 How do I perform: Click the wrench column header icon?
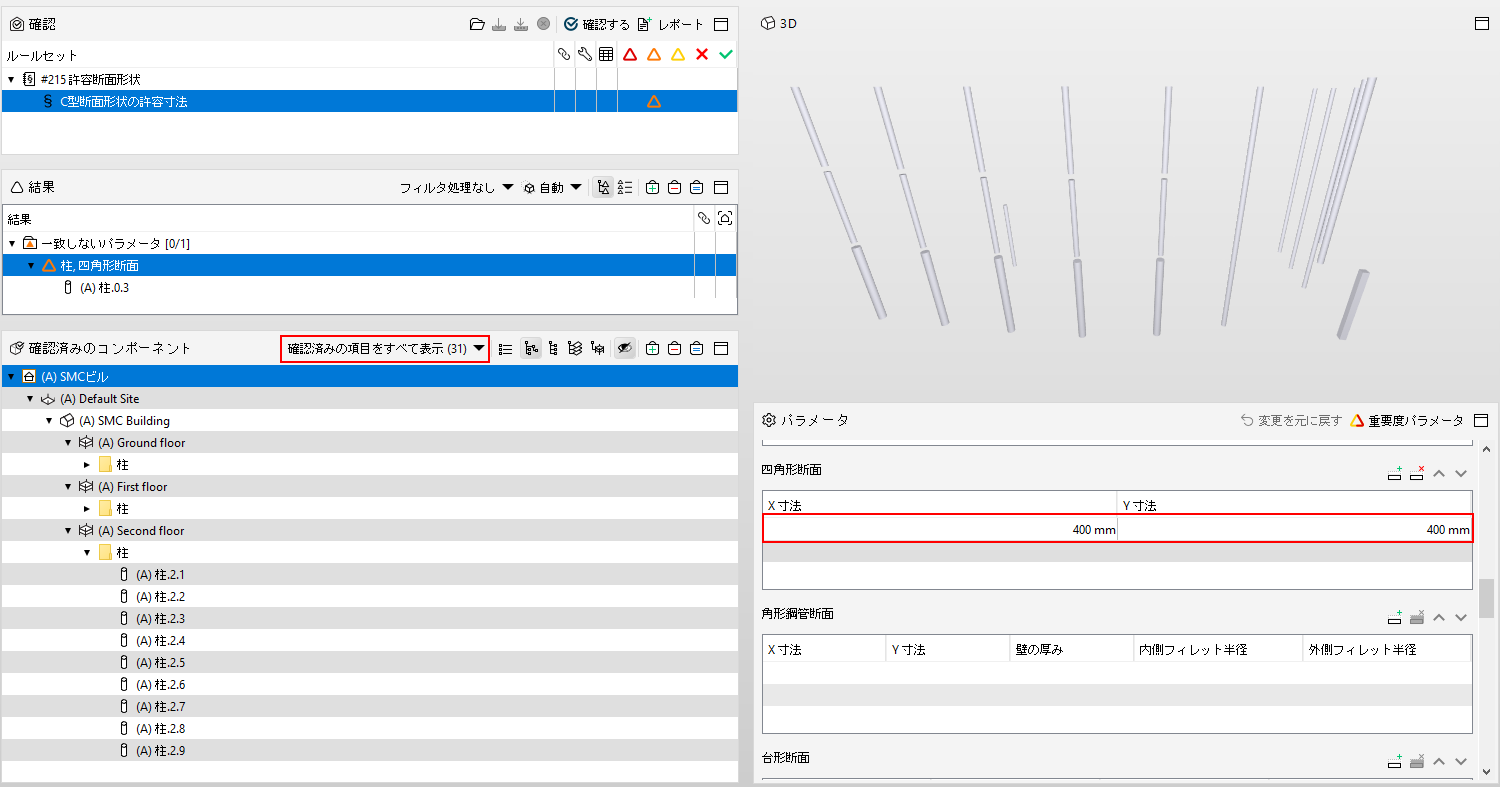point(585,54)
